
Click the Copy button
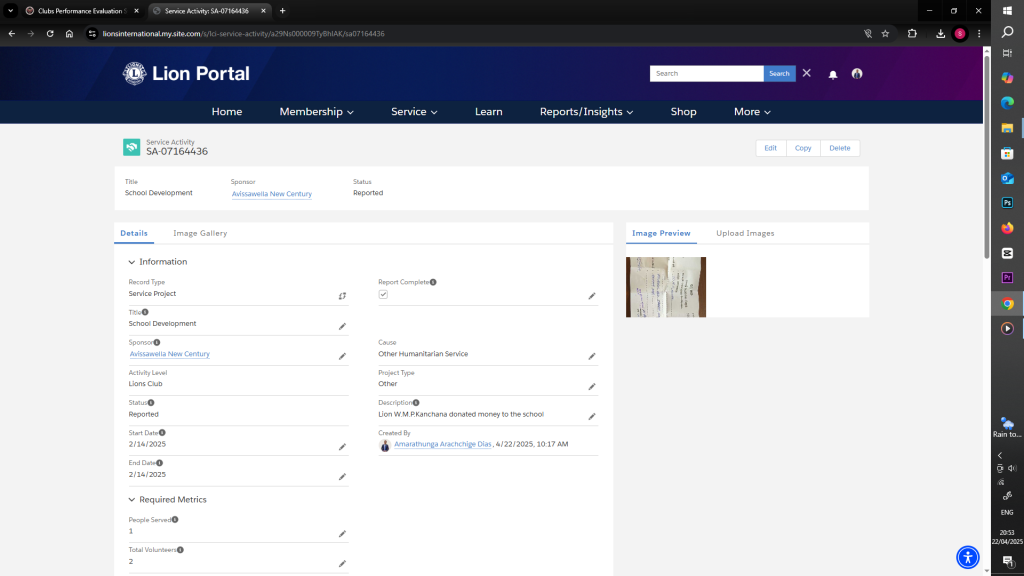(x=803, y=148)
